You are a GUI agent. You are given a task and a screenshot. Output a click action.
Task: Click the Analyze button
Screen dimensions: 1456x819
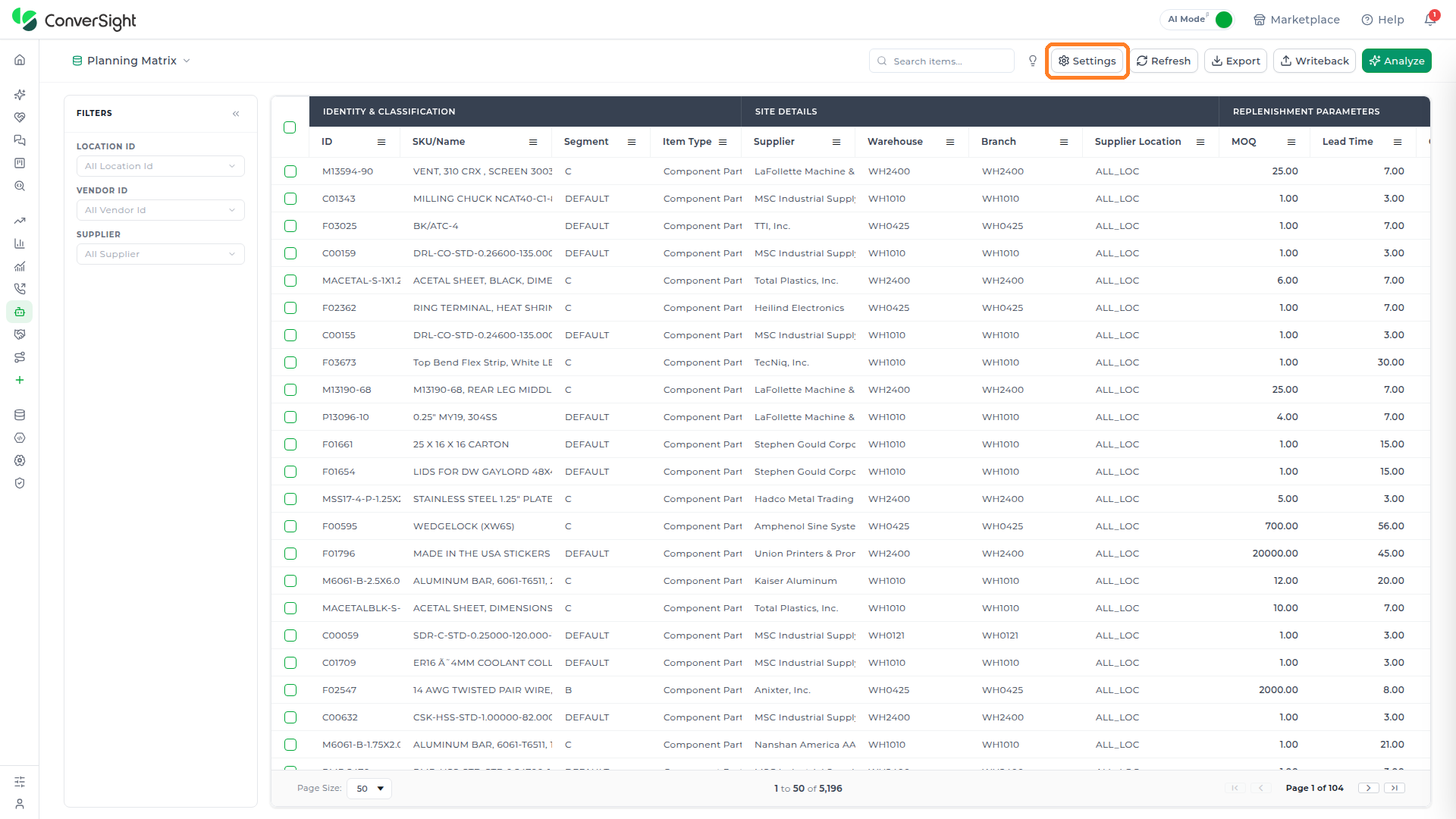coord(1397,61)
